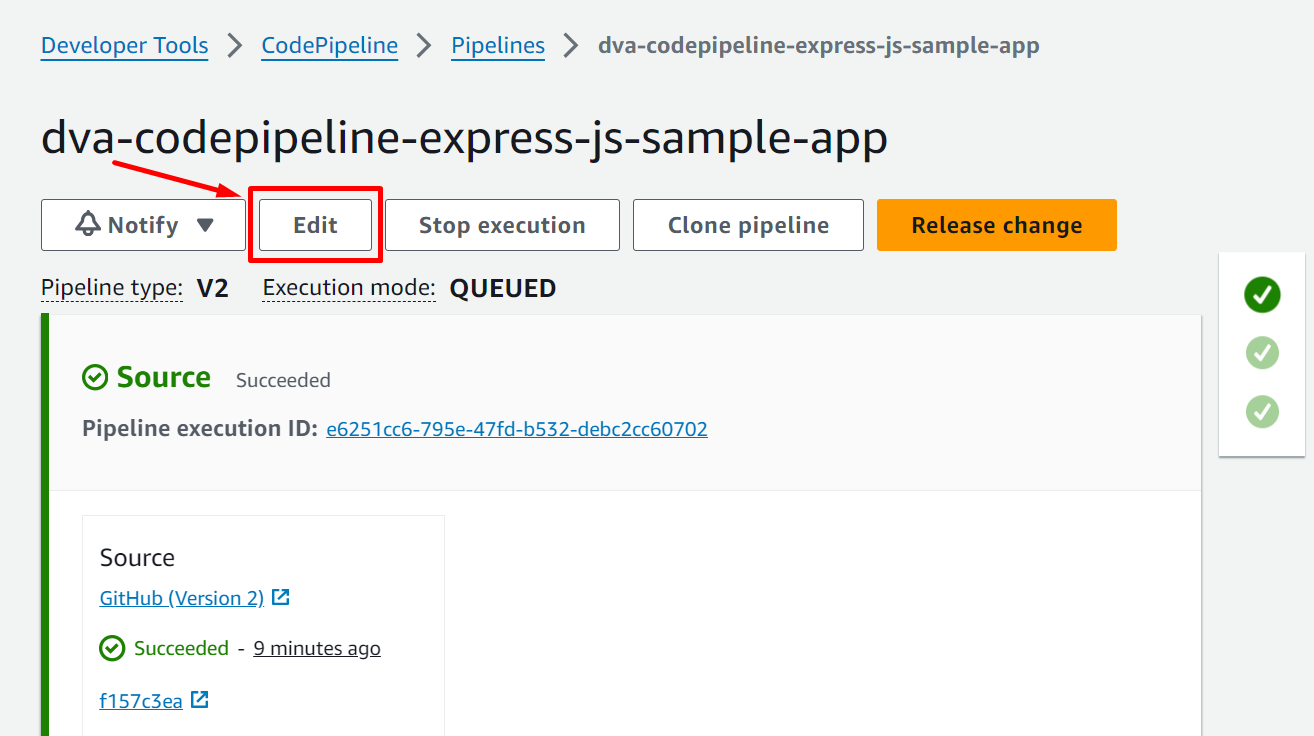Open pipeline execution ID e6251cc6 link
The height and width of the screenshot is (736, 1314).
pyautogui.click(x=516, y=429)
